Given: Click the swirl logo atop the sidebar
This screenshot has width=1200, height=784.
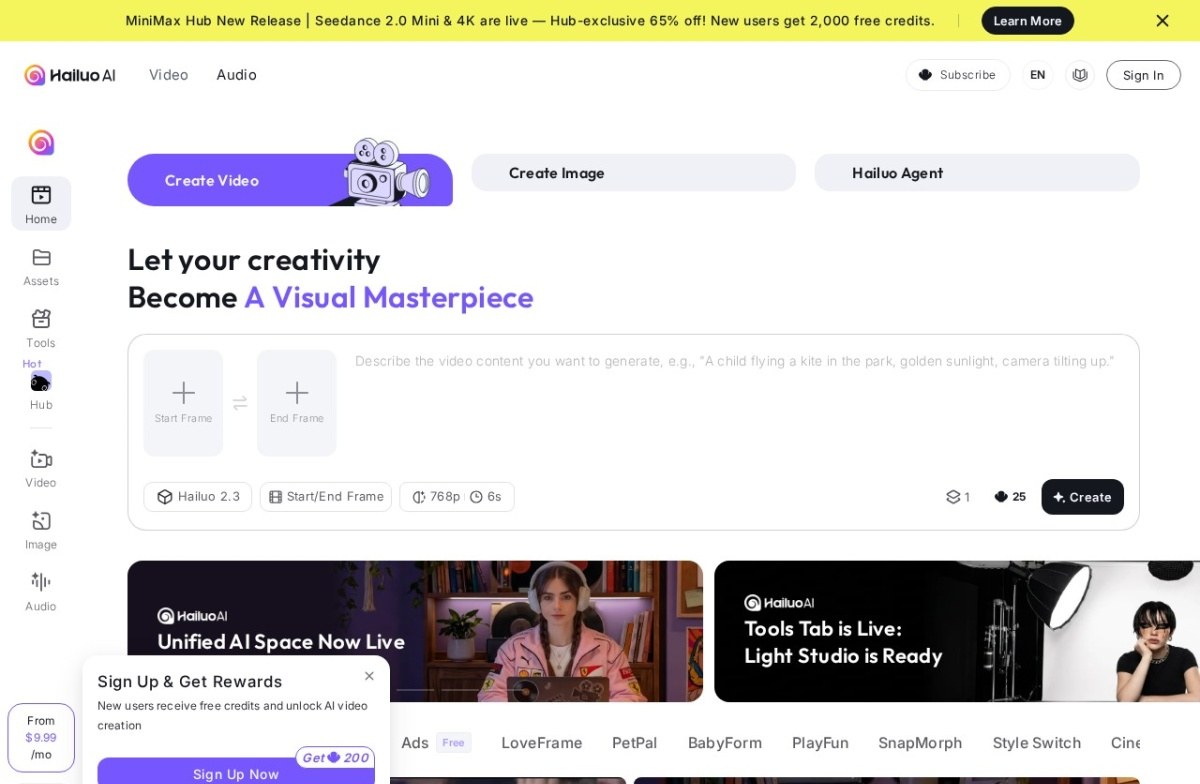Looking at the screenshot, I should 41,143.
